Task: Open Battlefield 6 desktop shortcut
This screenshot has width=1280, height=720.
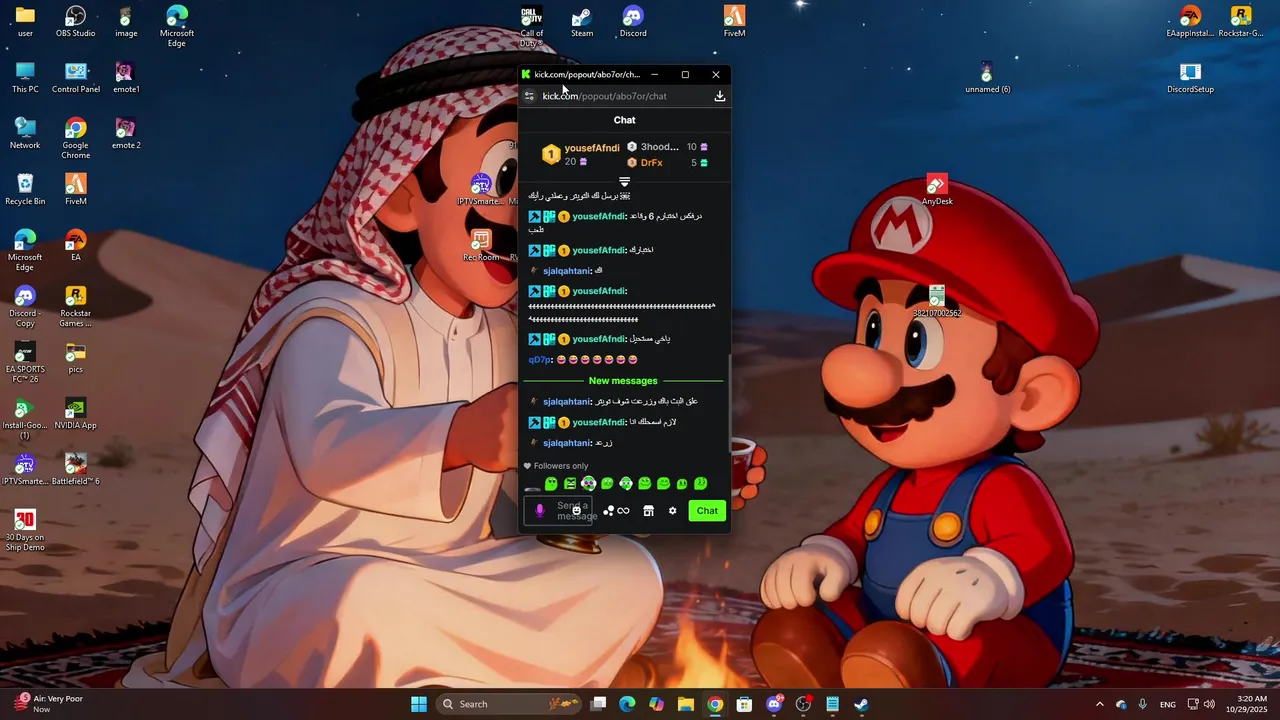Action: tap(76, 470)
